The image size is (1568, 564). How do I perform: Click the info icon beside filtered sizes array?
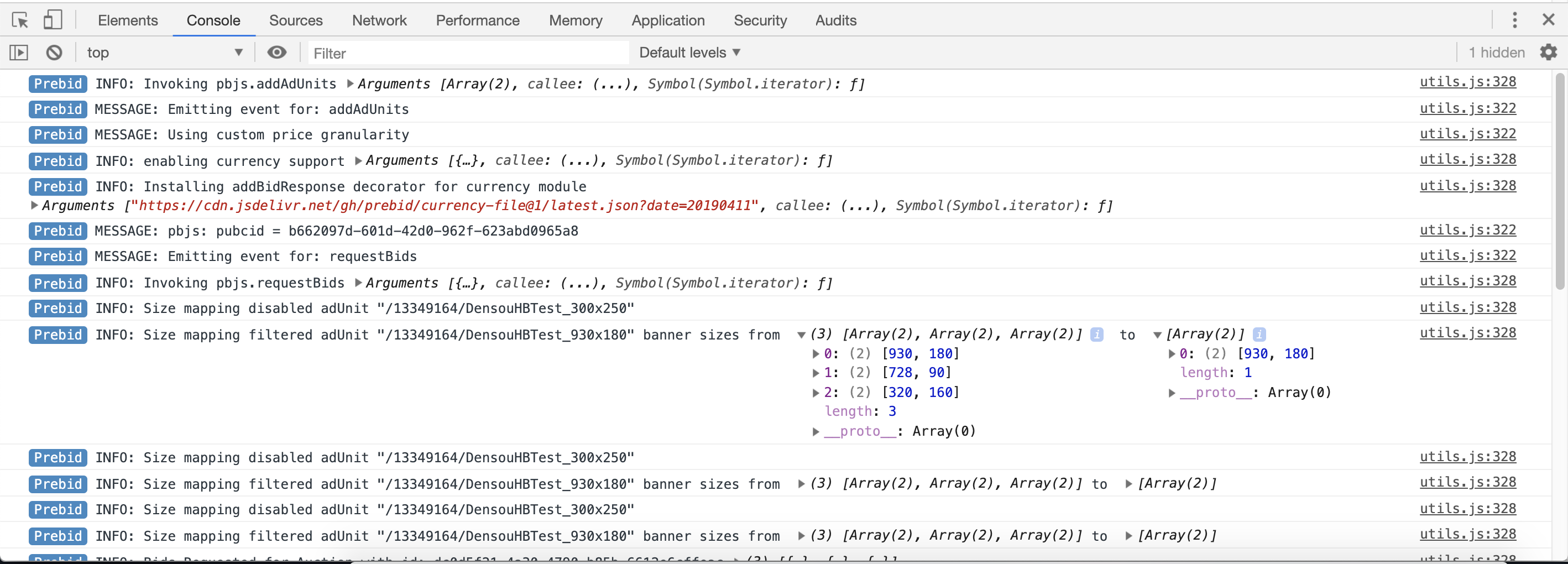tap(1096, 335)
